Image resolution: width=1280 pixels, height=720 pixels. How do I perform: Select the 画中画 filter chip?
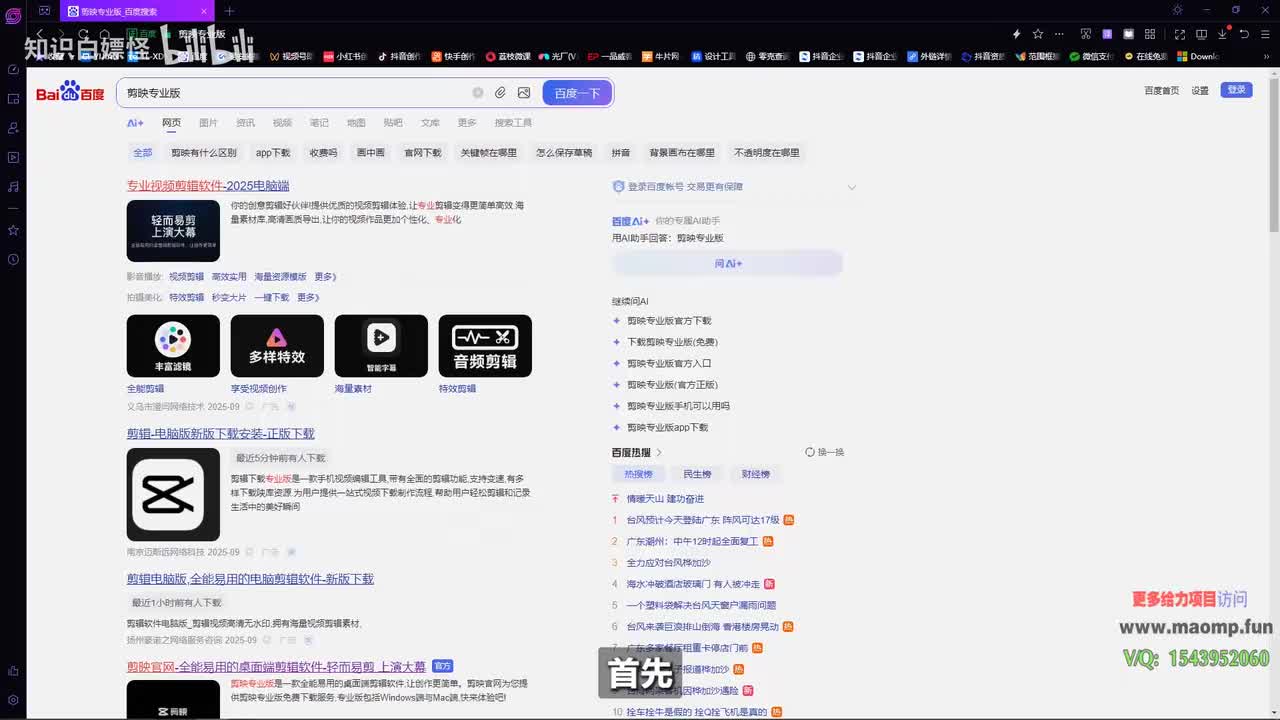[370, 153]
